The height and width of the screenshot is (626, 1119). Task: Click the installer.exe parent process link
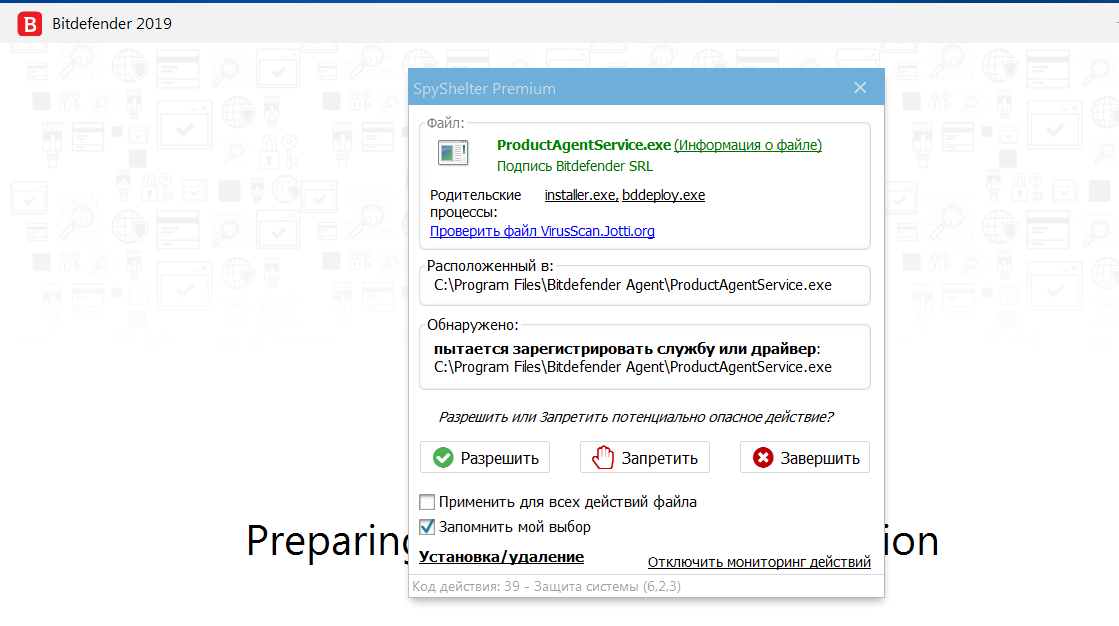pyautogui.click(x=580, y=195)
